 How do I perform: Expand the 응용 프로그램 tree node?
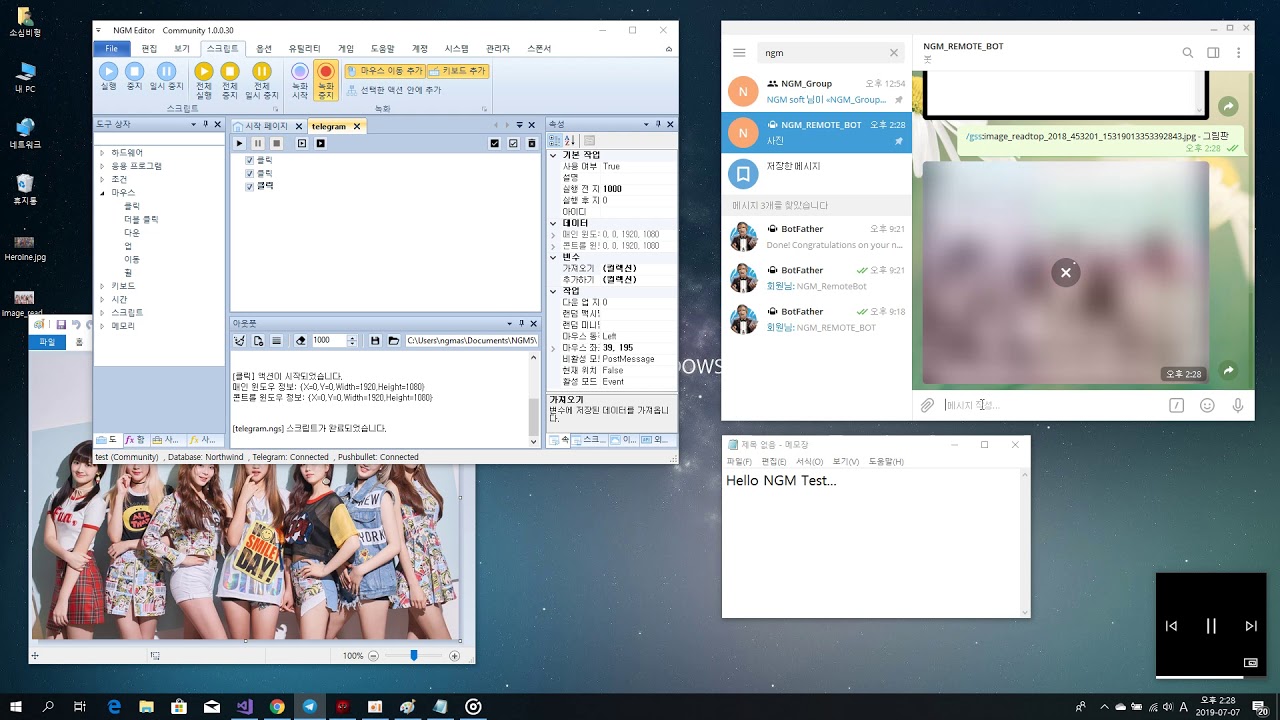point(102,166)
